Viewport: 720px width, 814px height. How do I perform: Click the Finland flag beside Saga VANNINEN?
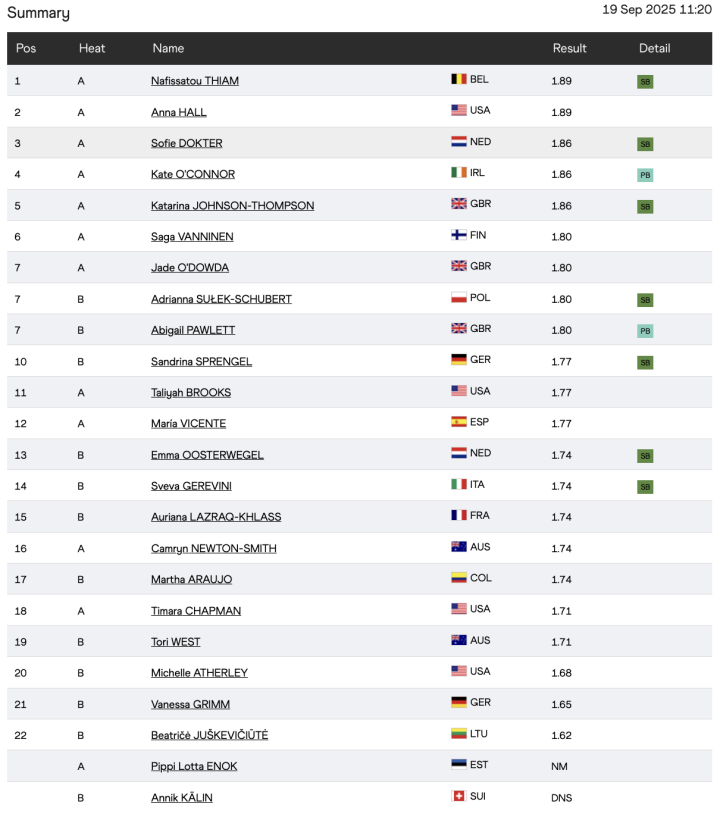pyautogui.click(x=459, y=235)
